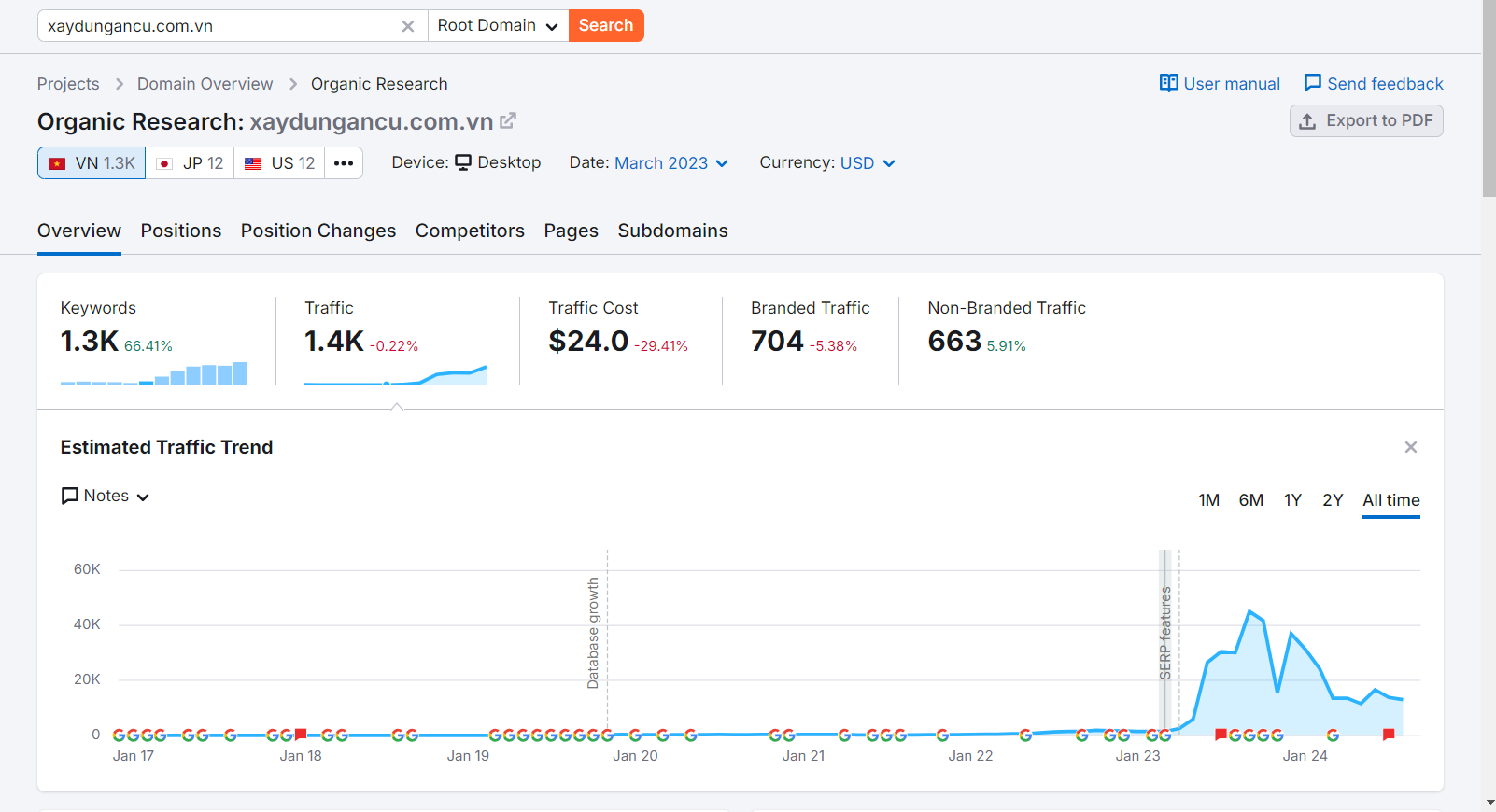
Task: Click the Non-Branded Traffic 663 value
Action: 954,342
